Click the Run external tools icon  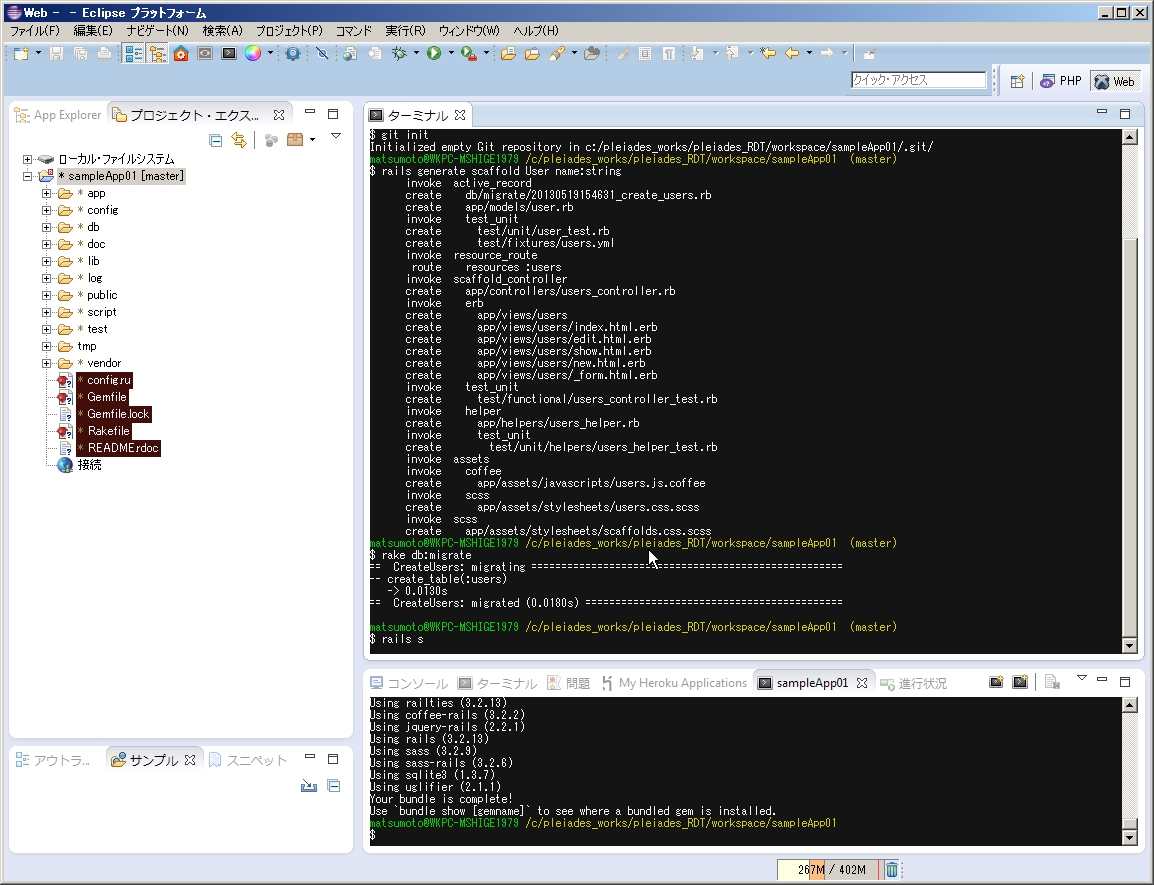468,54
